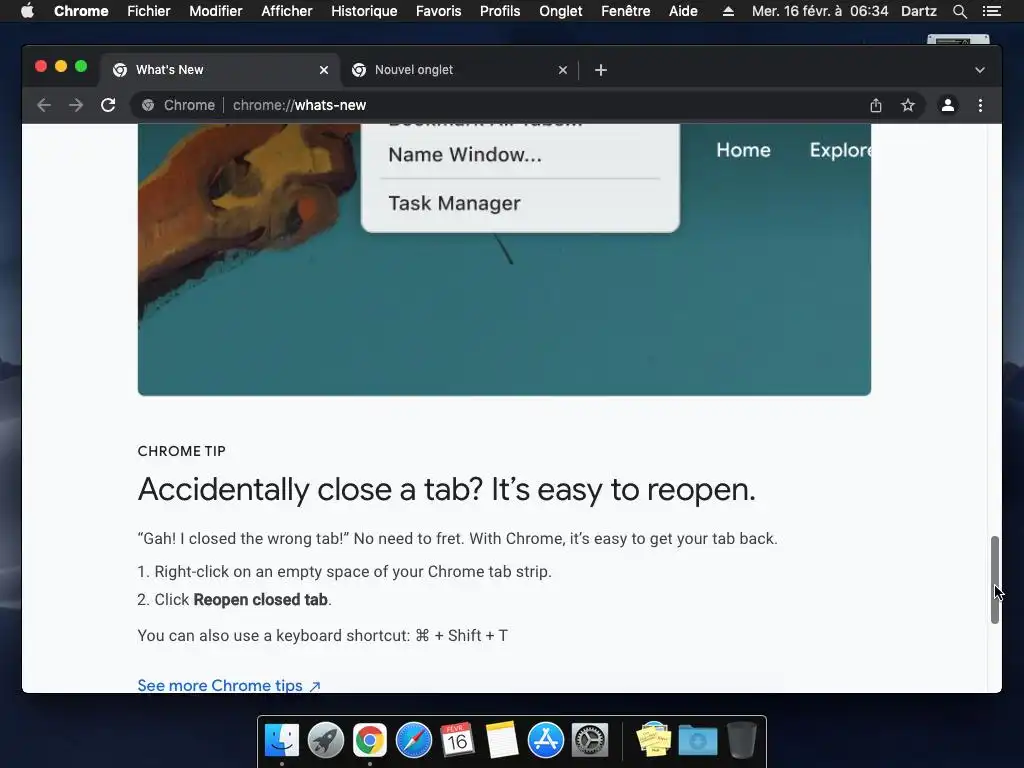Open the Historique menu
This screenshot has height=768, width=1024.
pos(364,11)
